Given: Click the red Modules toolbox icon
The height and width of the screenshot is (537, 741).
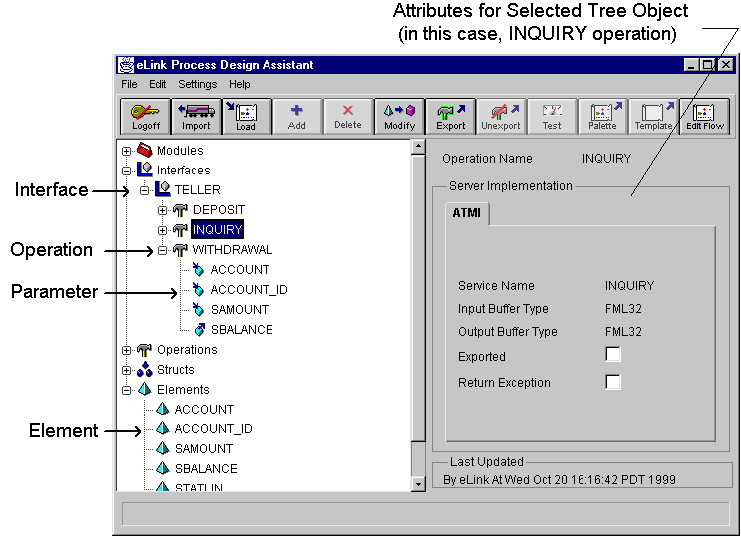Looking at the screenshot, I should 145,150.
